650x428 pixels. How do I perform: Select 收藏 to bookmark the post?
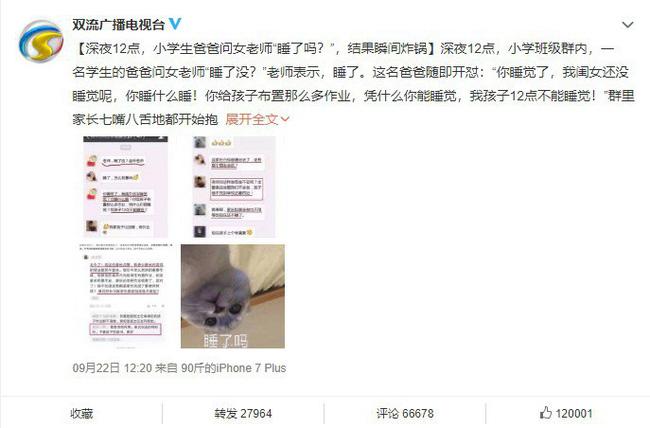point(82,413)
